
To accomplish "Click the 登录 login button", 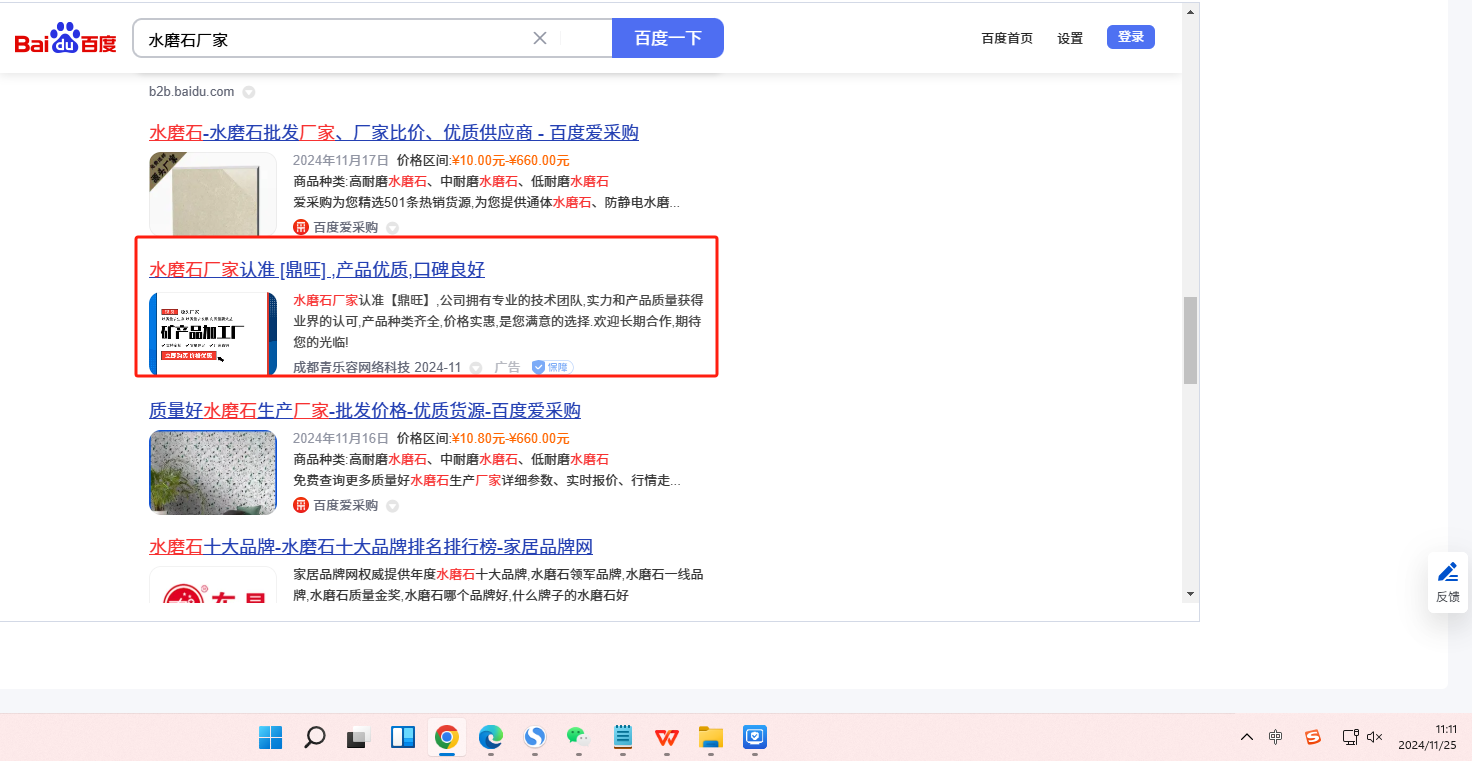I will click(x=1131, y=37).
